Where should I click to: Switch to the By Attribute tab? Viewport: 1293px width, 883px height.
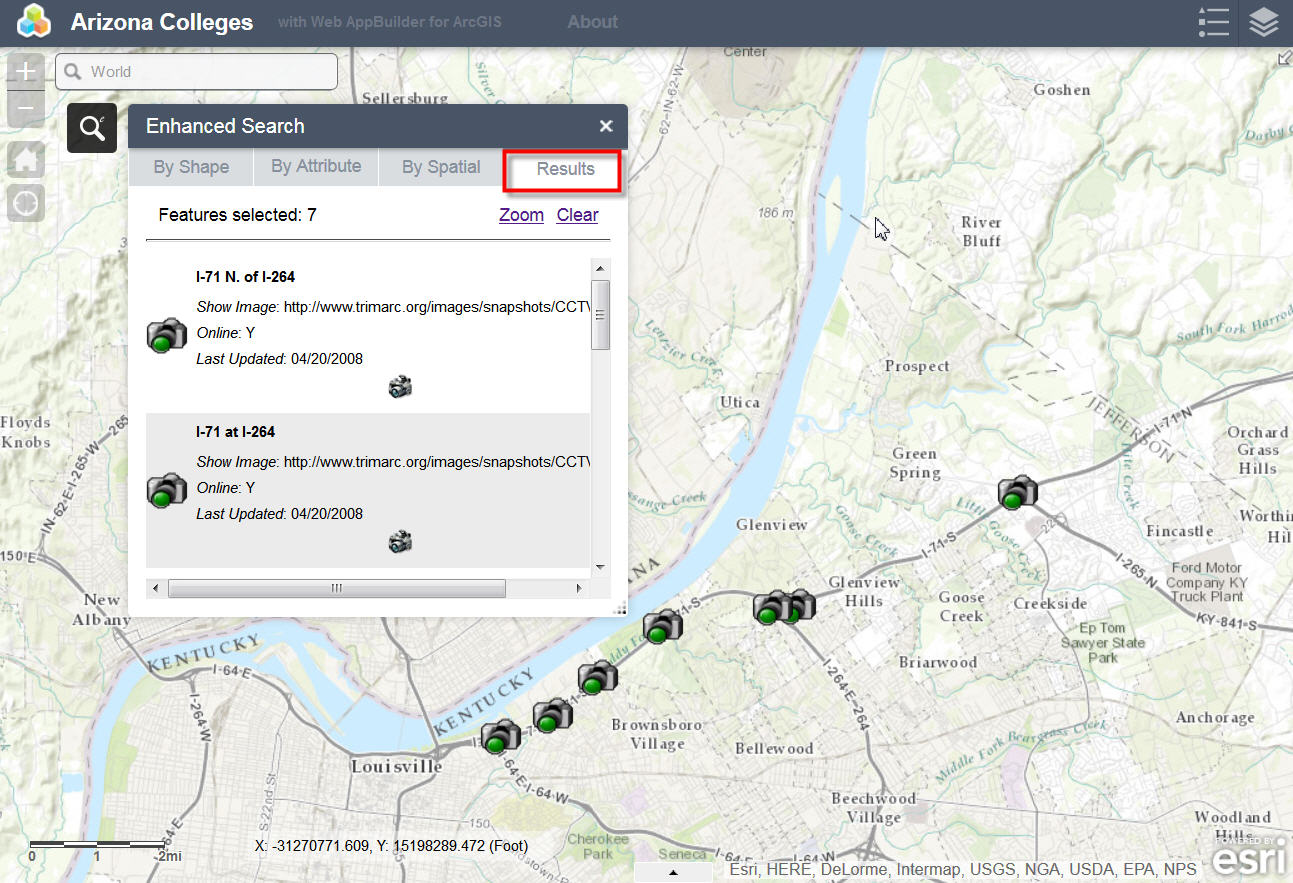click(316, 167)
